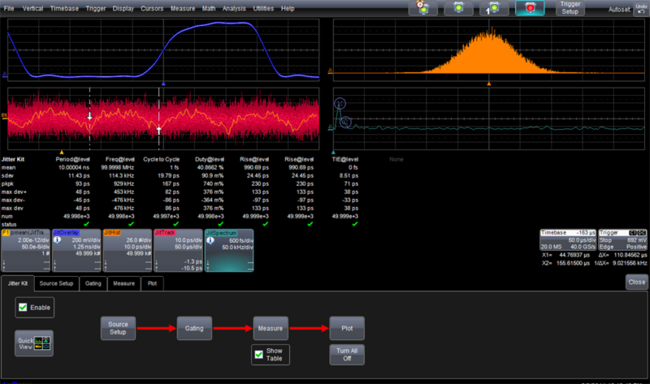Click info icon in JitOverlay descriptor box
This screenshot has width=650, height=384.
(58, 240)
